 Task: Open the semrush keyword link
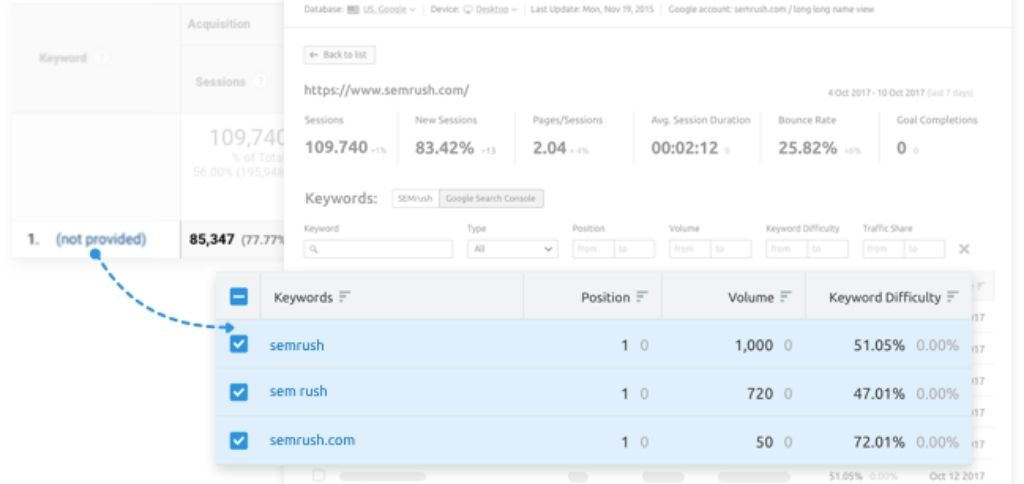[296, 345]
